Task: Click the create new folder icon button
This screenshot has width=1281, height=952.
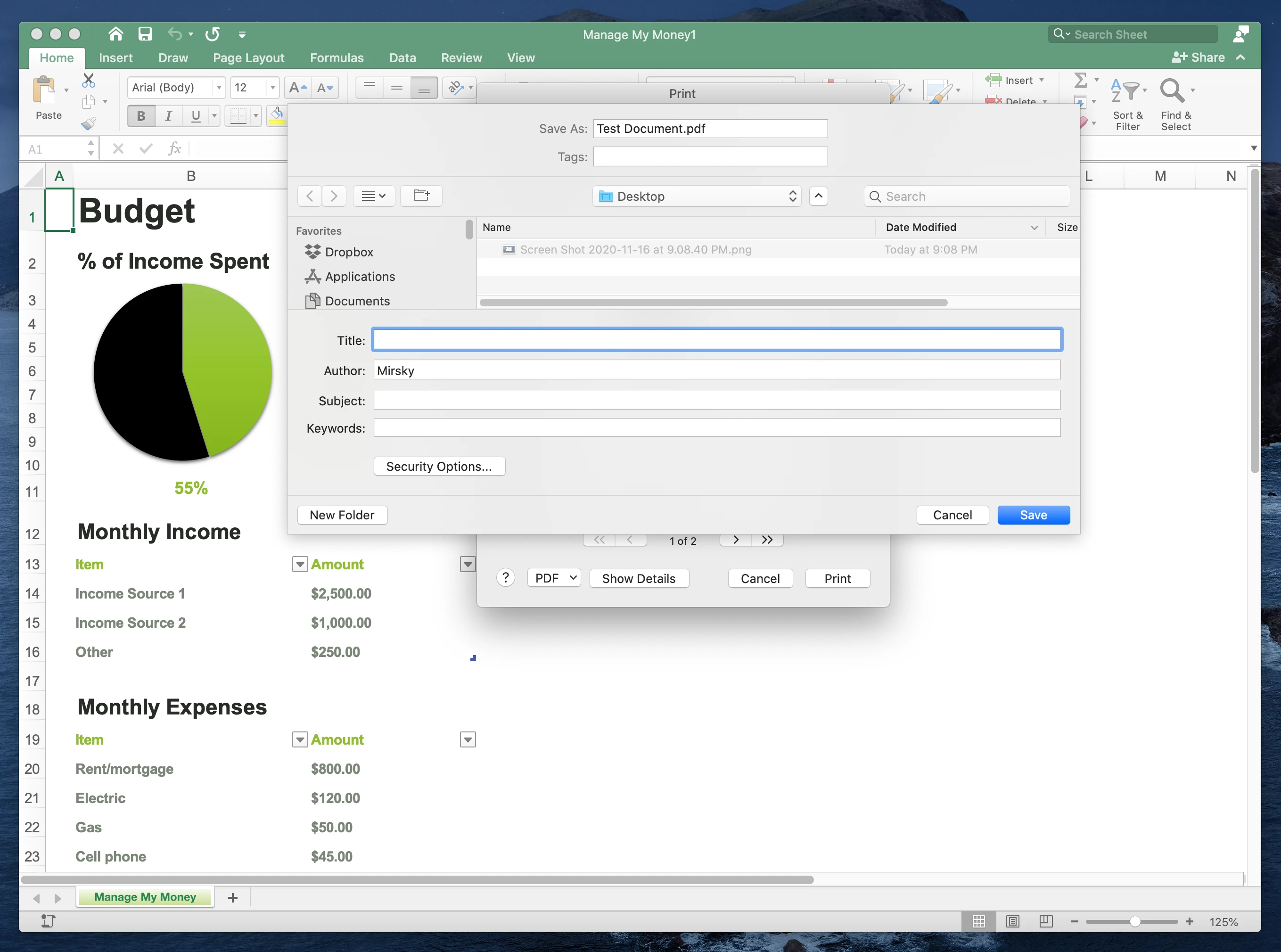Action: pos(421,196)
